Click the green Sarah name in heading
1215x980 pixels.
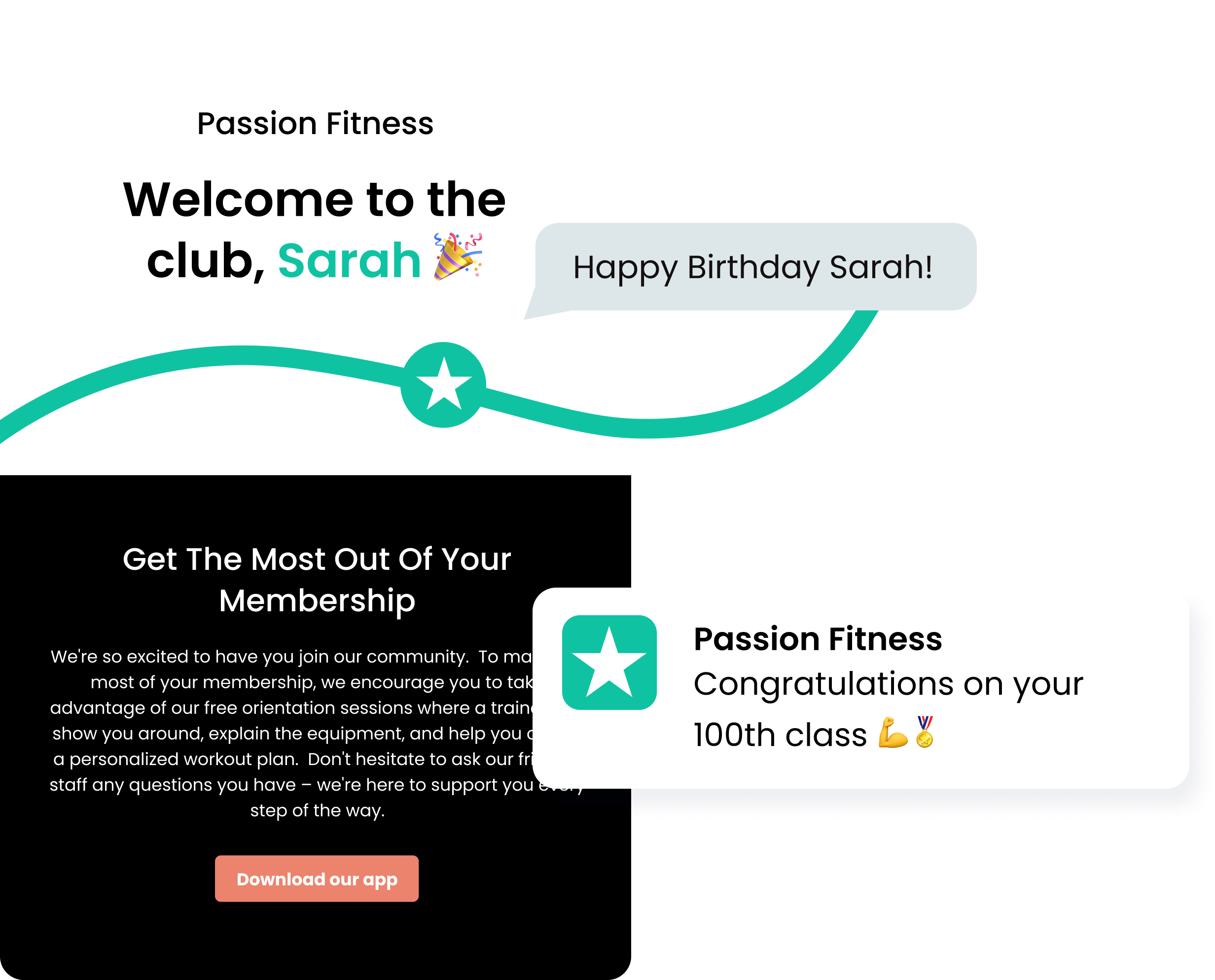[x=350, y=260]
